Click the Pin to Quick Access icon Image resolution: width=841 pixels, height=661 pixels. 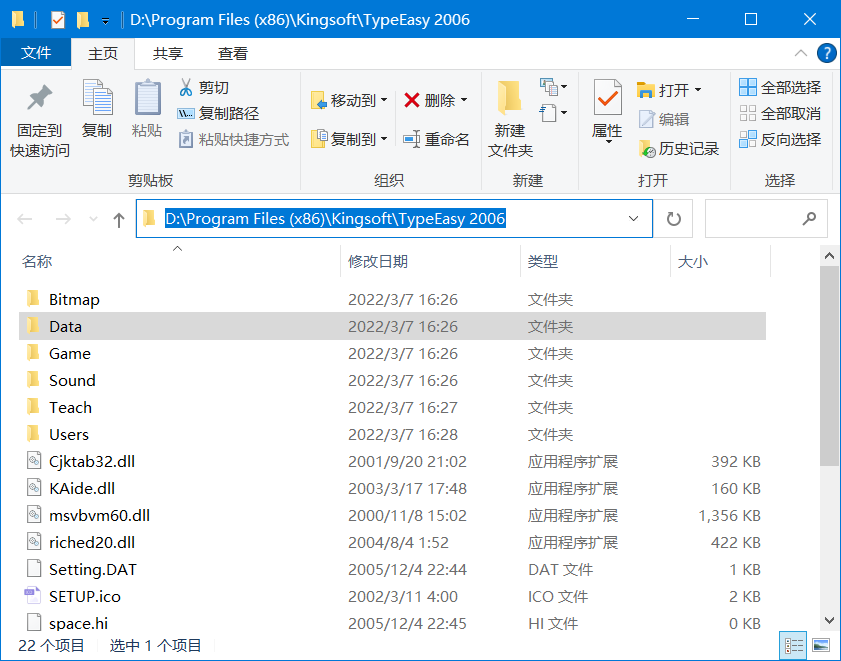click(x=39, y=100)
